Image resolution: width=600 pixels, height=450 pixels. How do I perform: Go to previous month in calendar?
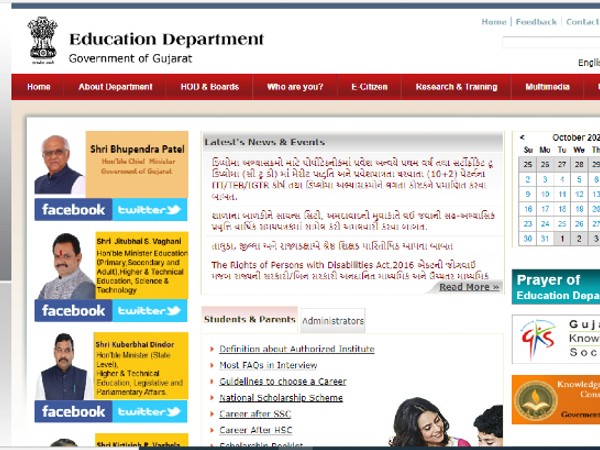click(x=522, y=137)
